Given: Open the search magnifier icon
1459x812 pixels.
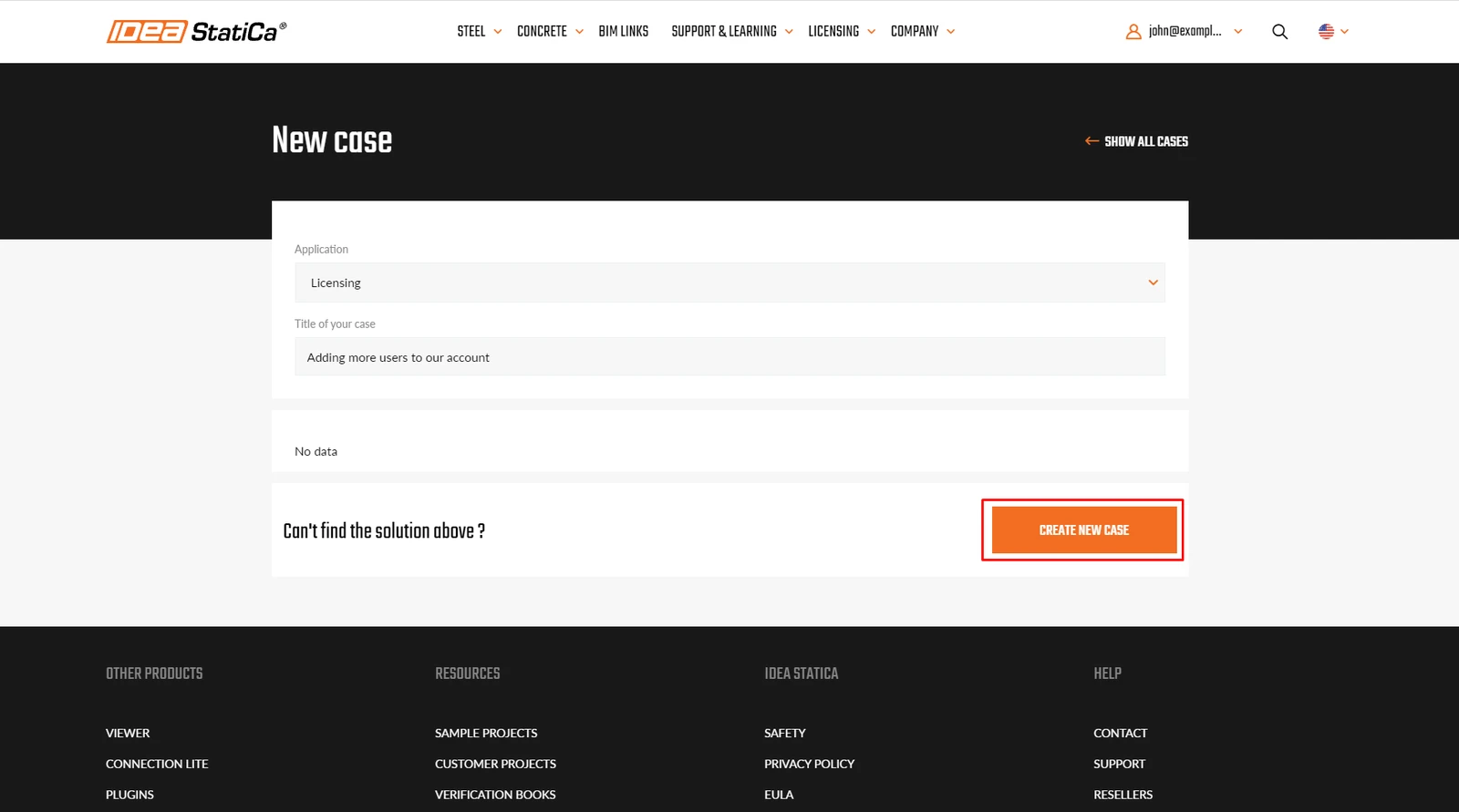Looking at the screenshot, I should coord(1279,32).
